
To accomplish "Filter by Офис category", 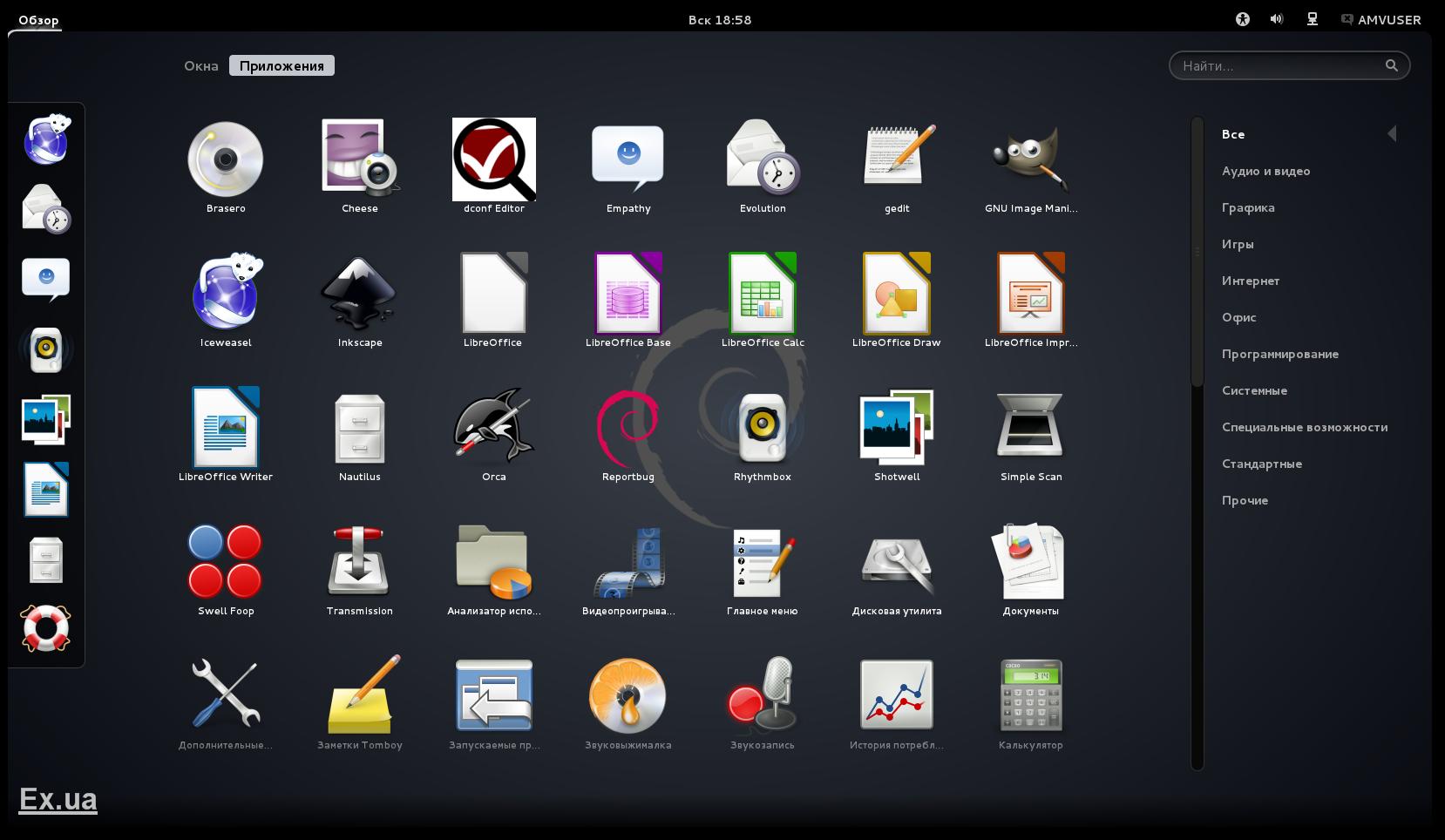I will click(1239, 317).
